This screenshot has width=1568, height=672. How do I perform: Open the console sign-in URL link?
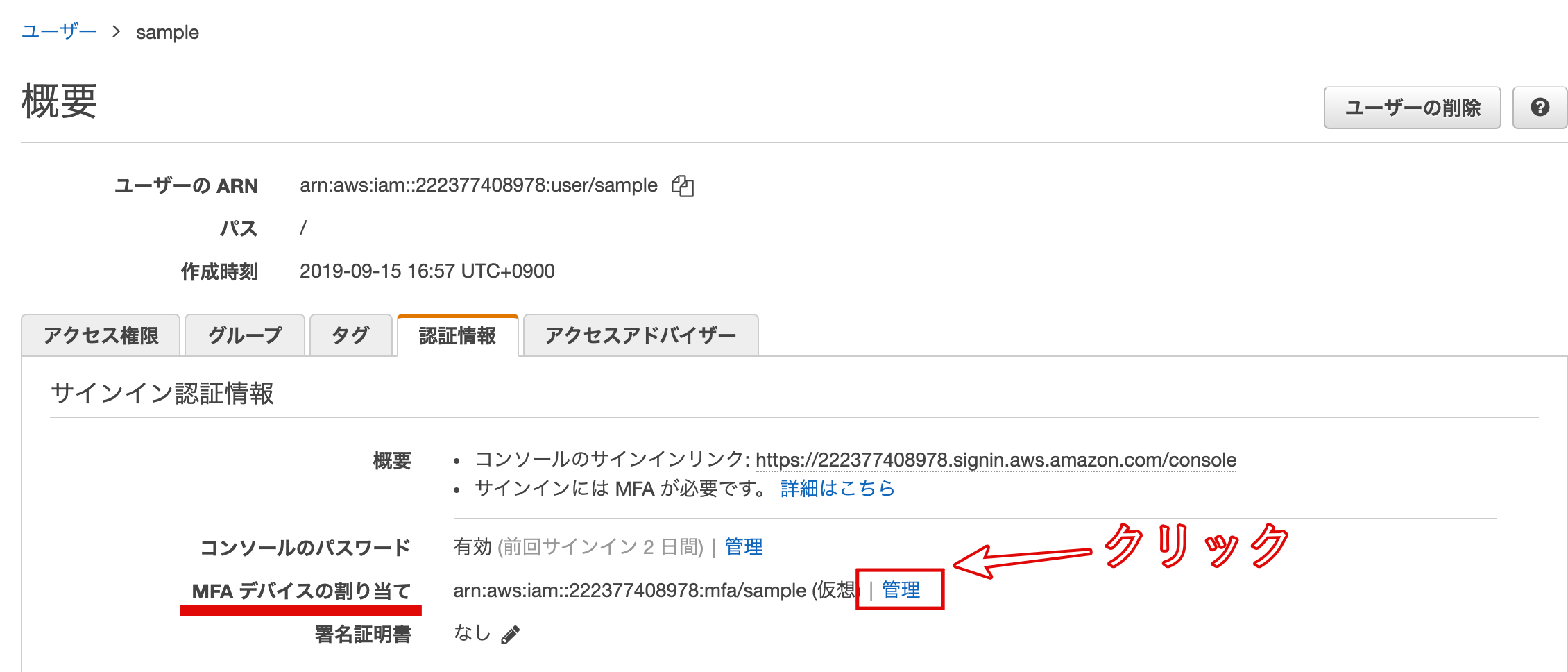click(996, 460)
